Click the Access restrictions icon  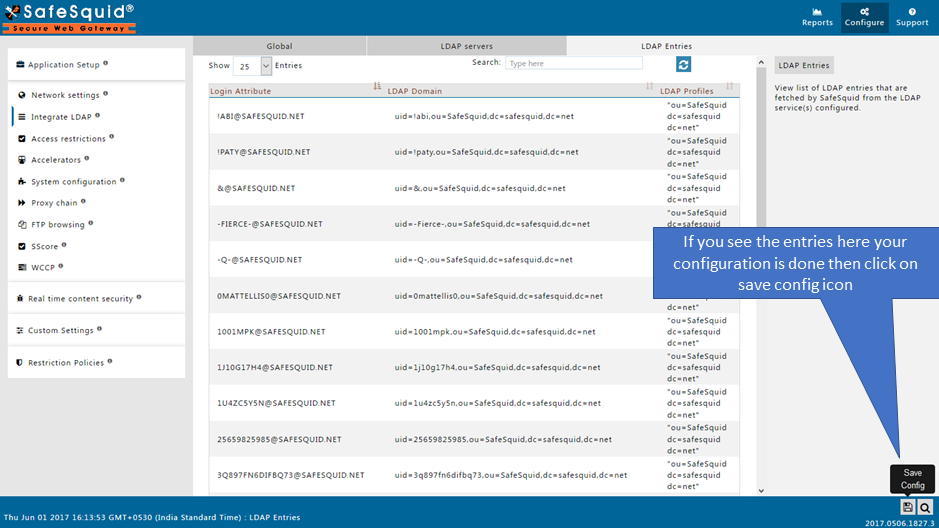click(x=22, y=138)
